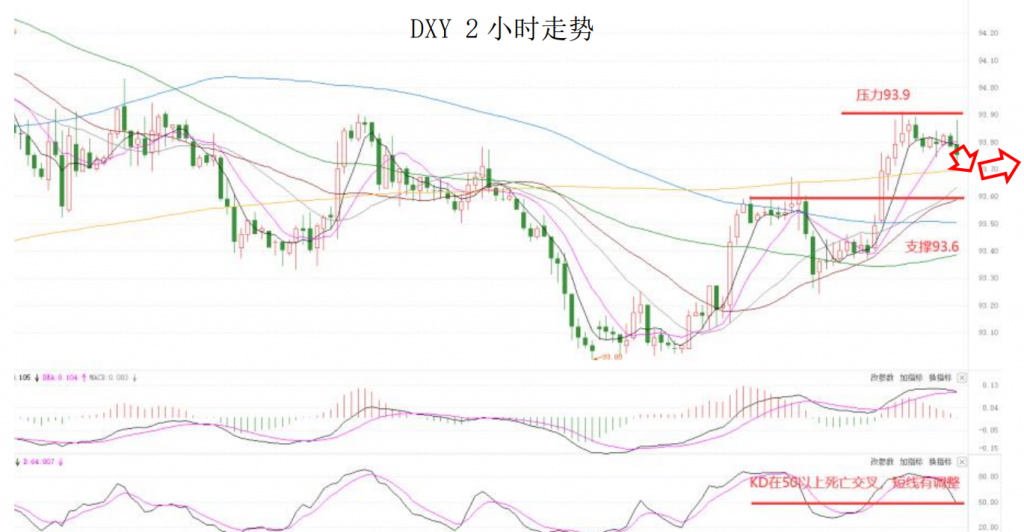This screenshot has width=1024, height=532.
Task: Click 换指标 in the MACD panel
Action: (x=940, y=378)
